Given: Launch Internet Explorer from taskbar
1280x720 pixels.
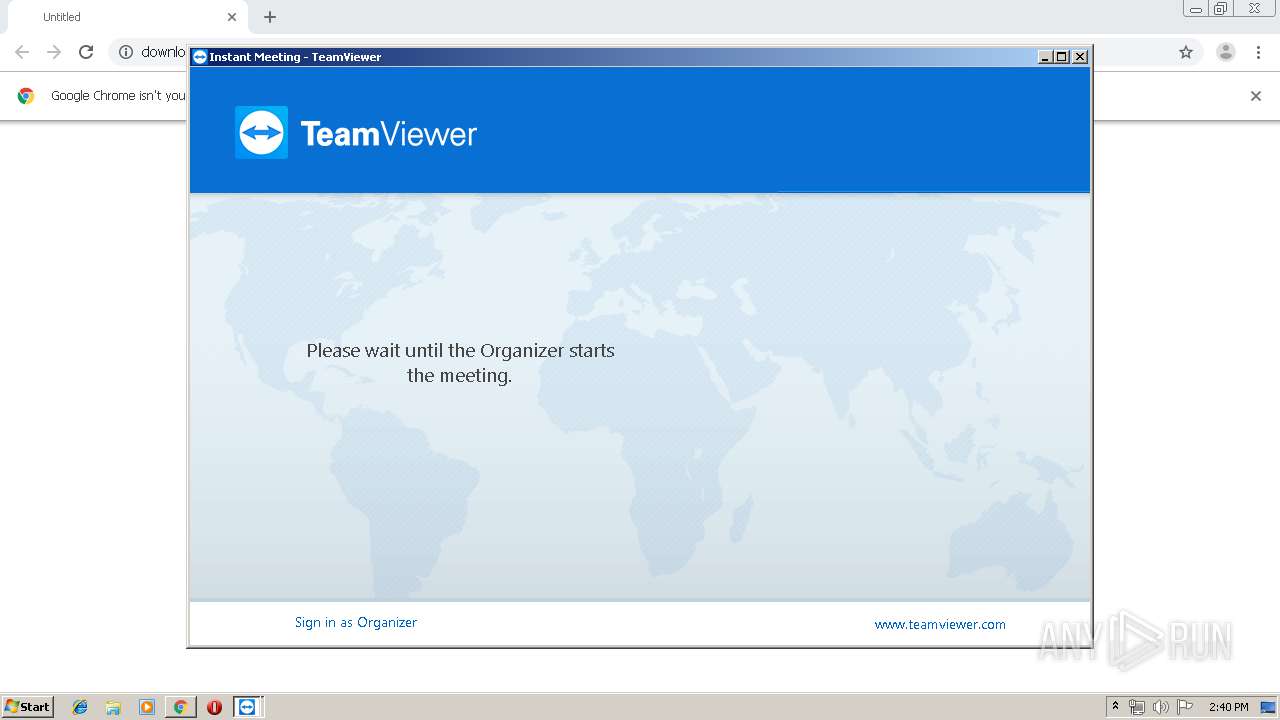Looking at the screenshot, I should [80, 707].
